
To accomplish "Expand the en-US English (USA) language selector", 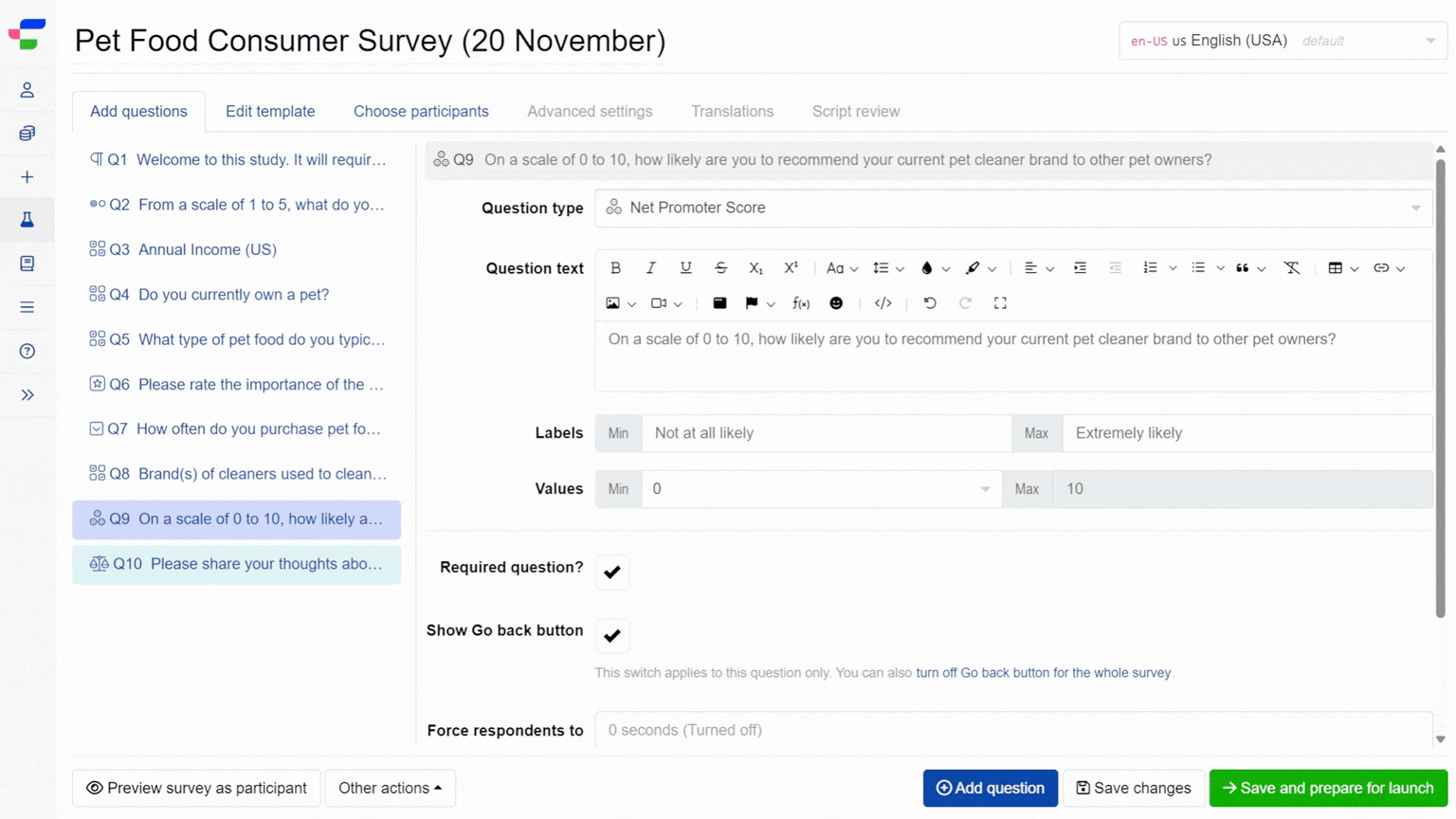I will pos(1282,40).
